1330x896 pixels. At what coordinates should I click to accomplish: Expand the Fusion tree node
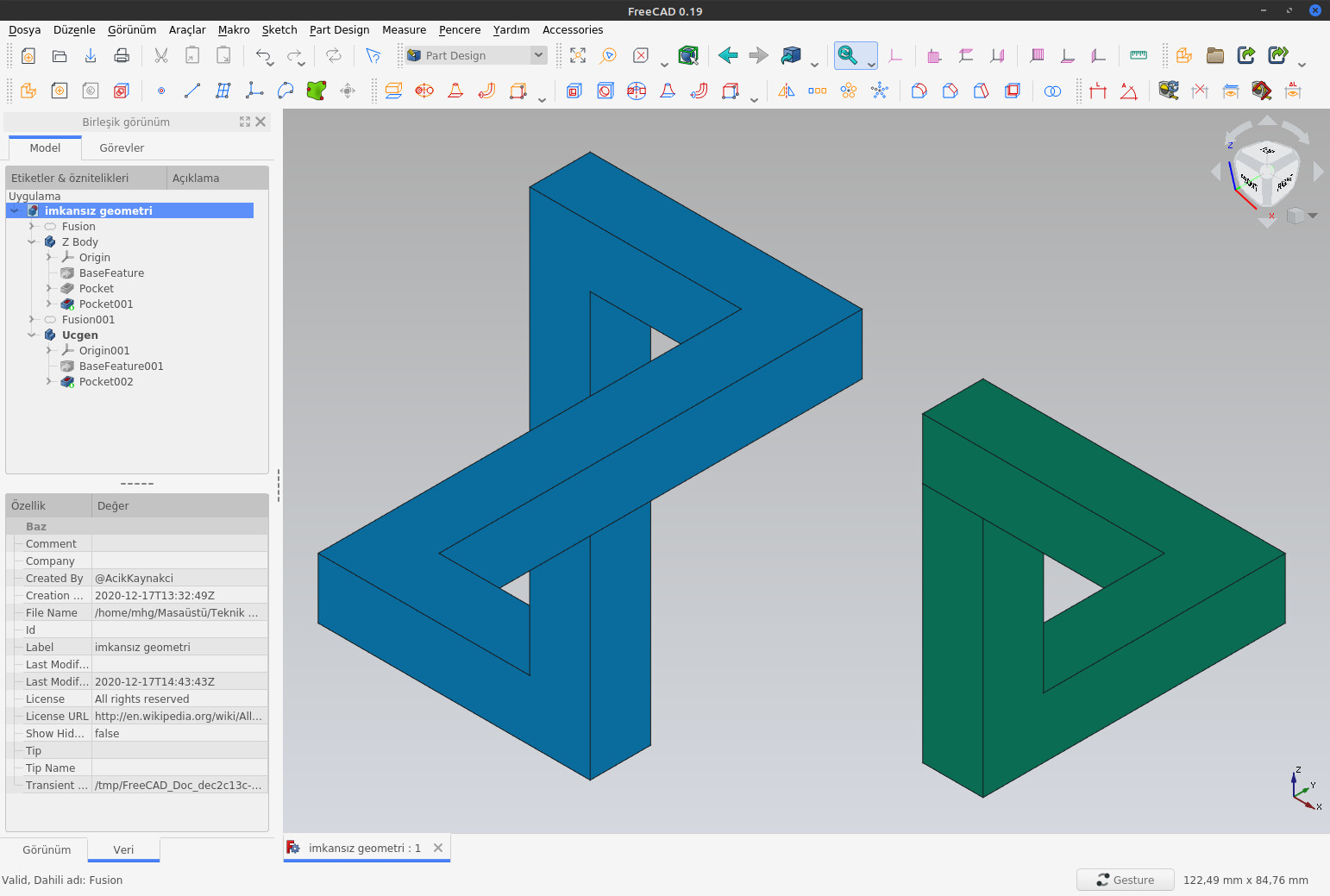click(x=32, y=227)
